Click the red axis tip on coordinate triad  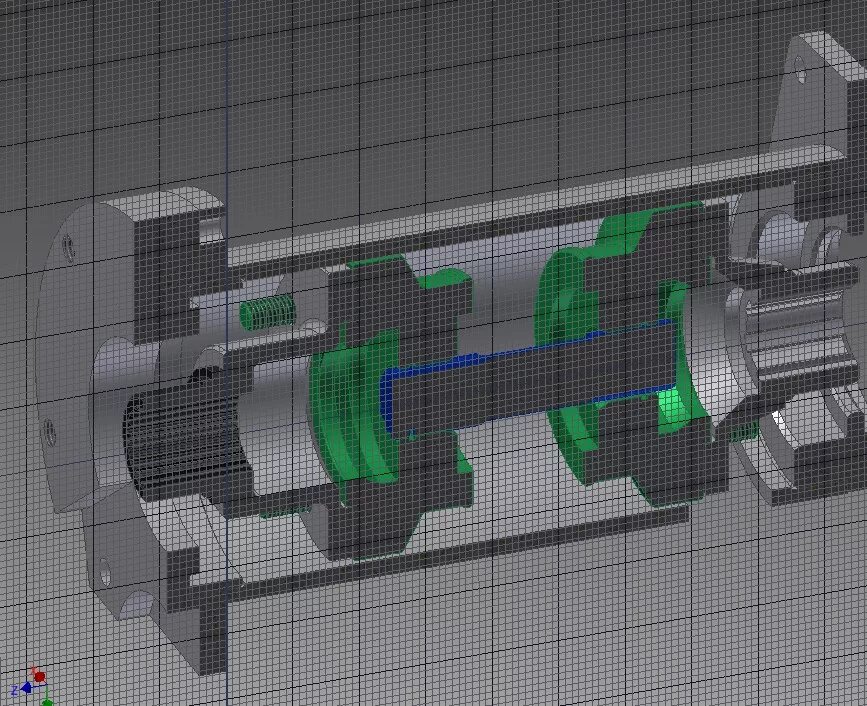39,676
